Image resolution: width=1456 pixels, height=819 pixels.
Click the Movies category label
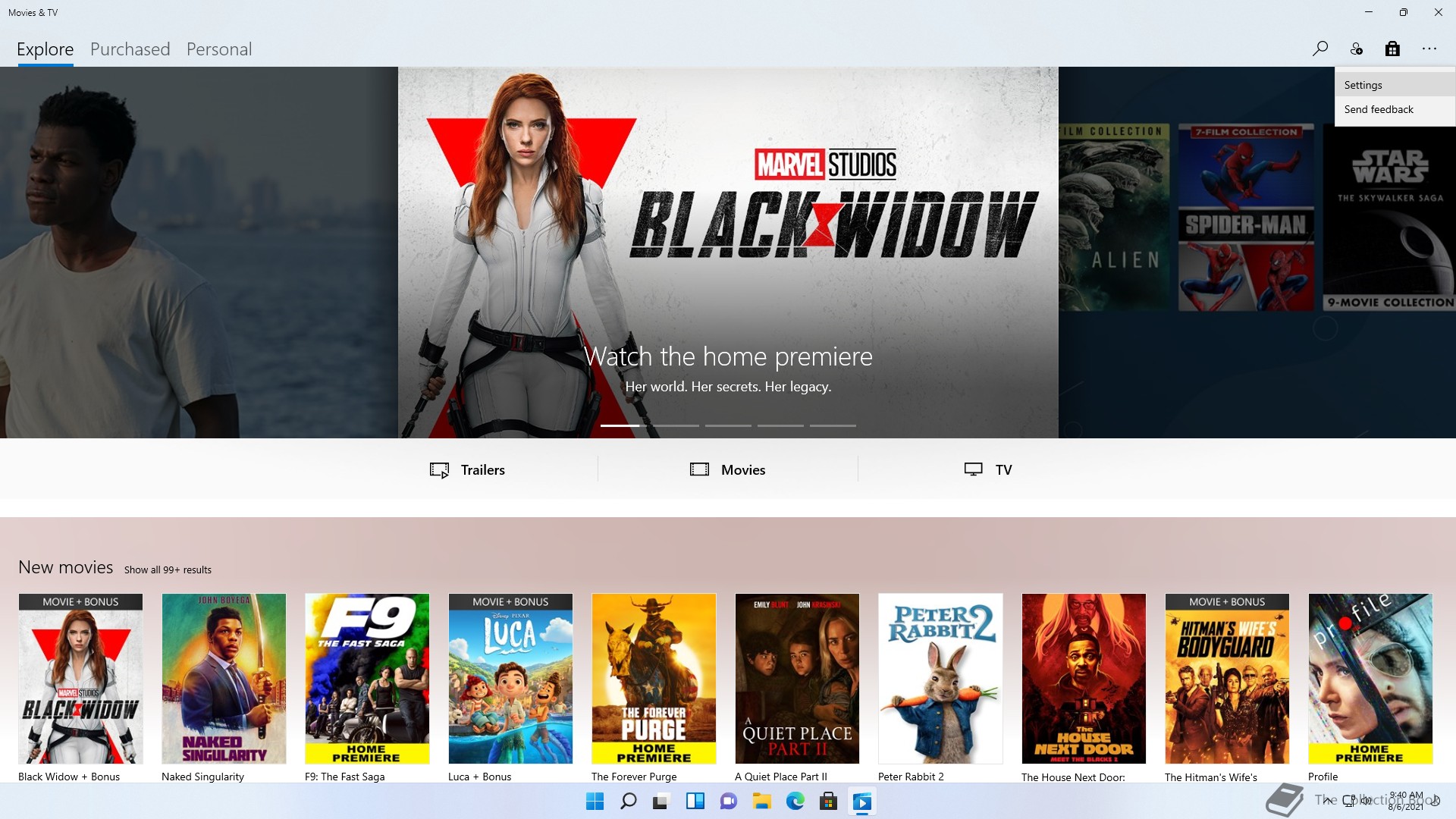click(743, 470)
